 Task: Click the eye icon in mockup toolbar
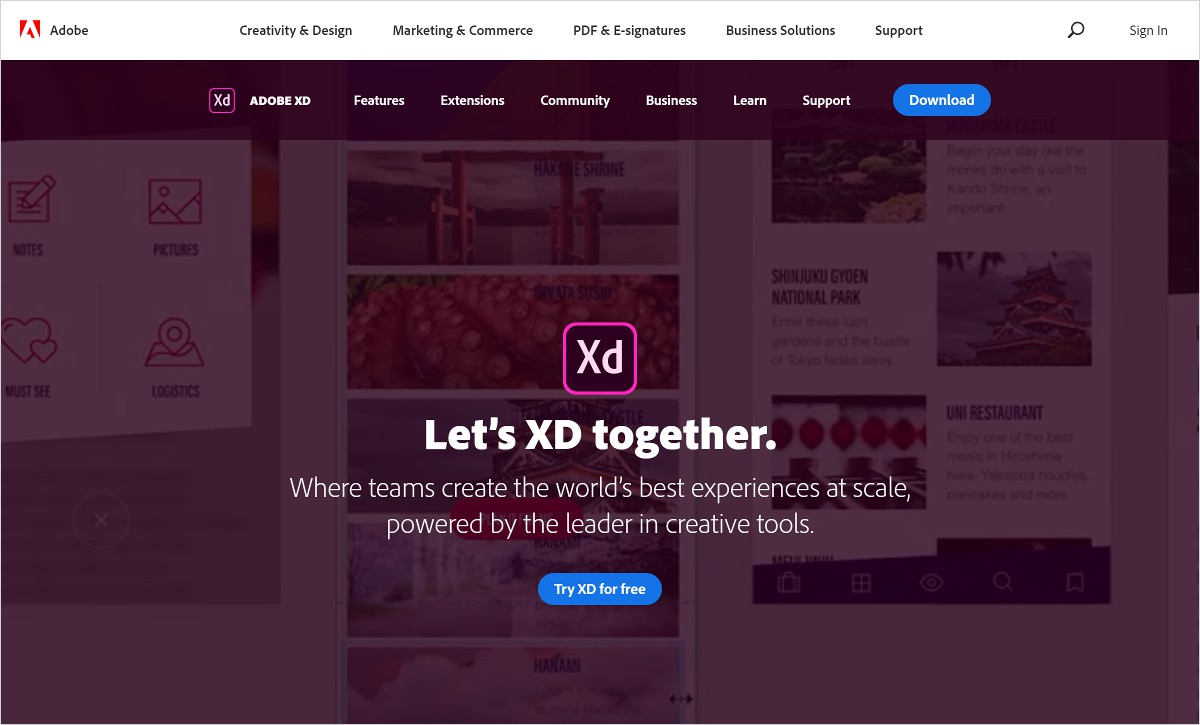tap(932, 582)
